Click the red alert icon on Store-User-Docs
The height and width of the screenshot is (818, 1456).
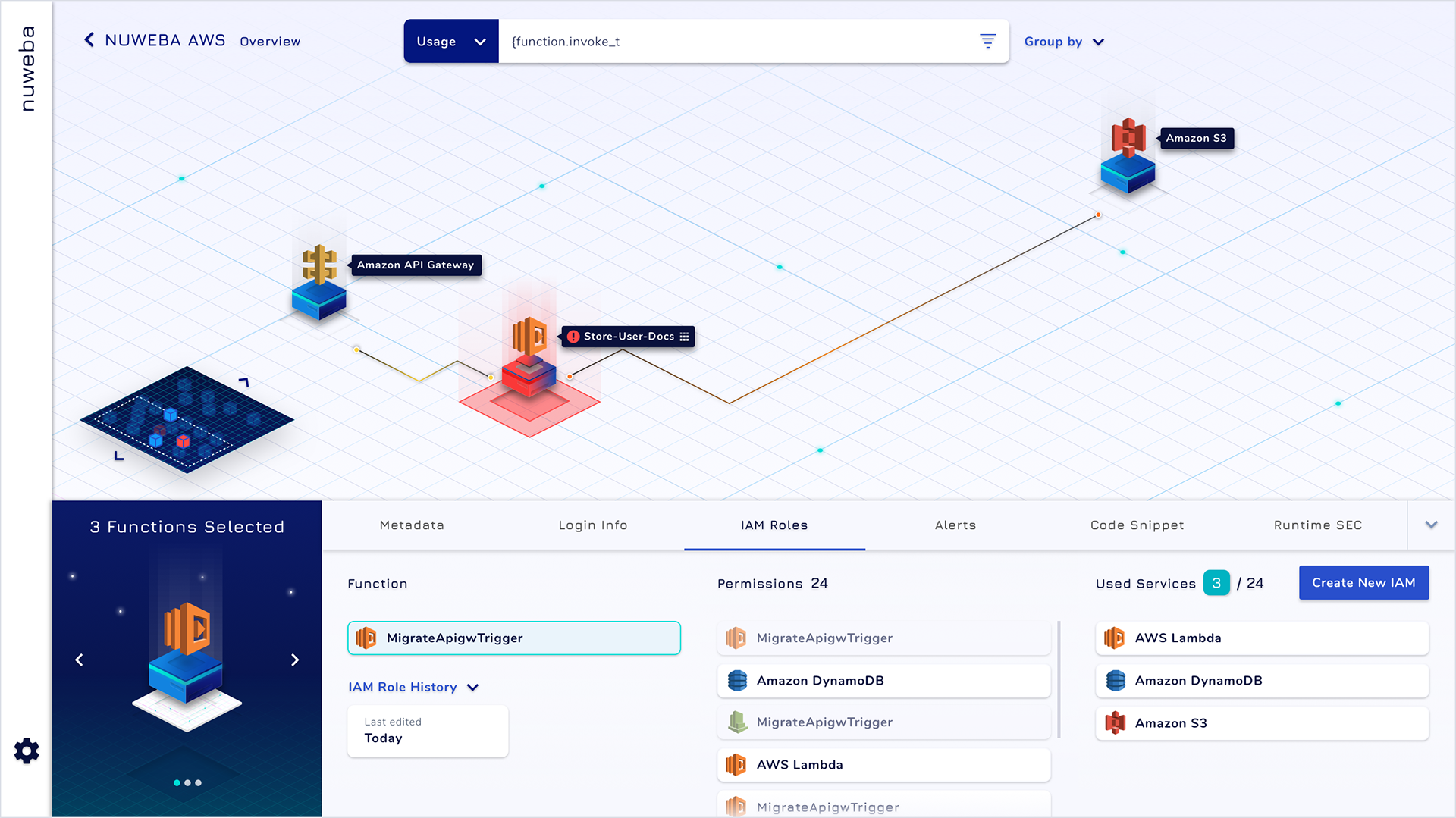click(x=573, y=337)
